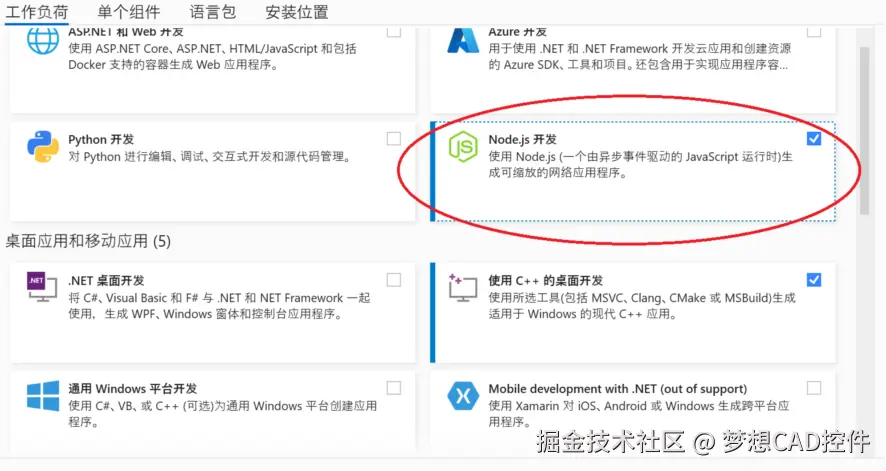Click the C++ description mentioning MSVC、Clang、CMake

pos(642,306)
